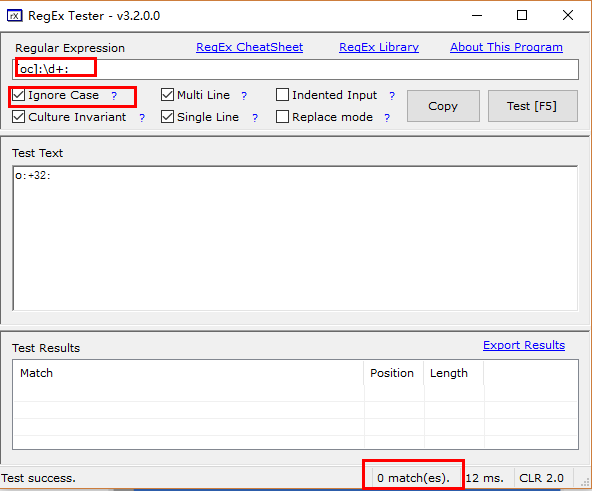Screen dimensions: 592x491
Task: Select the Position column header
Action: (393, 373)
